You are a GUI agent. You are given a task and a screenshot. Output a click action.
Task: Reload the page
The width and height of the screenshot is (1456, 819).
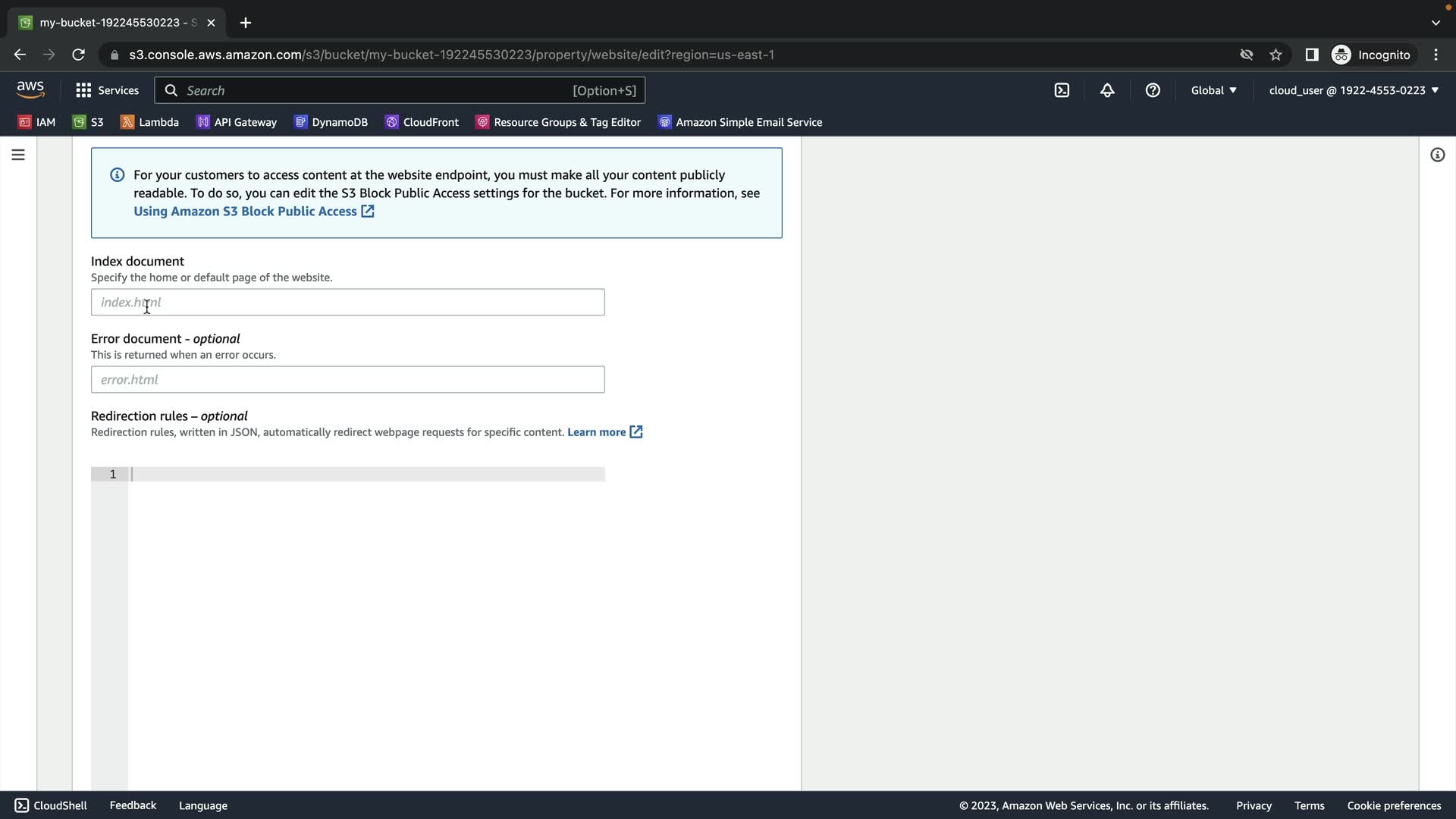point(78,55)
